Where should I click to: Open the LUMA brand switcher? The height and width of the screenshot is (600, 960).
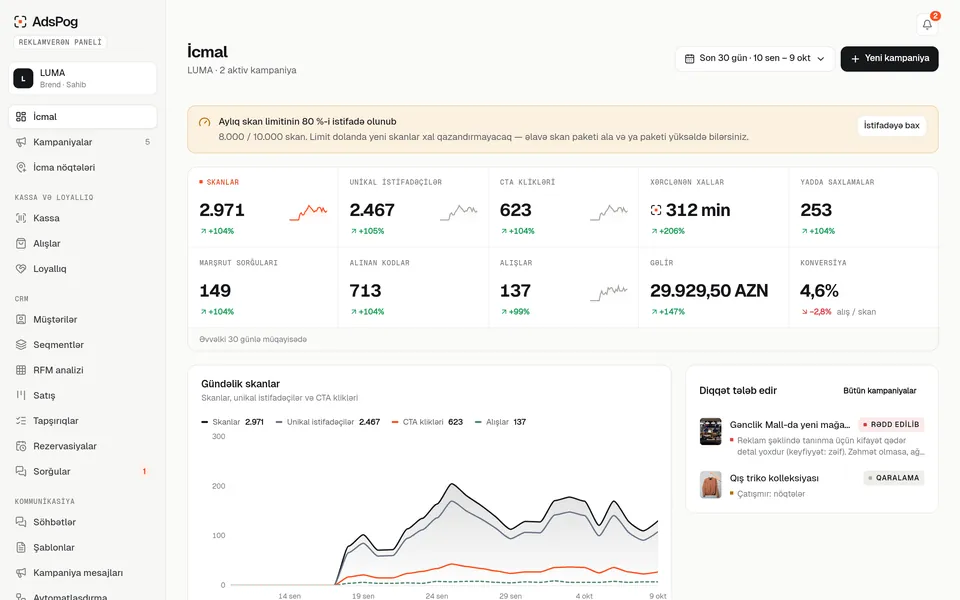click(83, 78)
